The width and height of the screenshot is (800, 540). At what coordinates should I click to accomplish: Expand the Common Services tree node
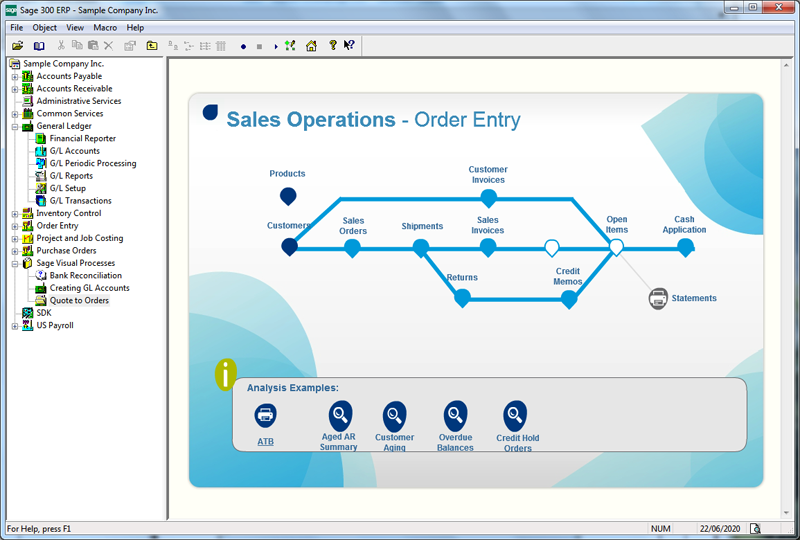pyautogui.click(x=15, y=114)
